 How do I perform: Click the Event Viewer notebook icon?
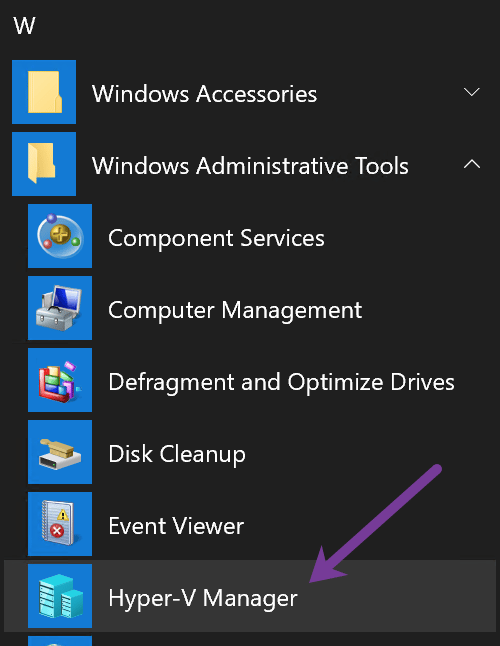[x=60, y=524]
